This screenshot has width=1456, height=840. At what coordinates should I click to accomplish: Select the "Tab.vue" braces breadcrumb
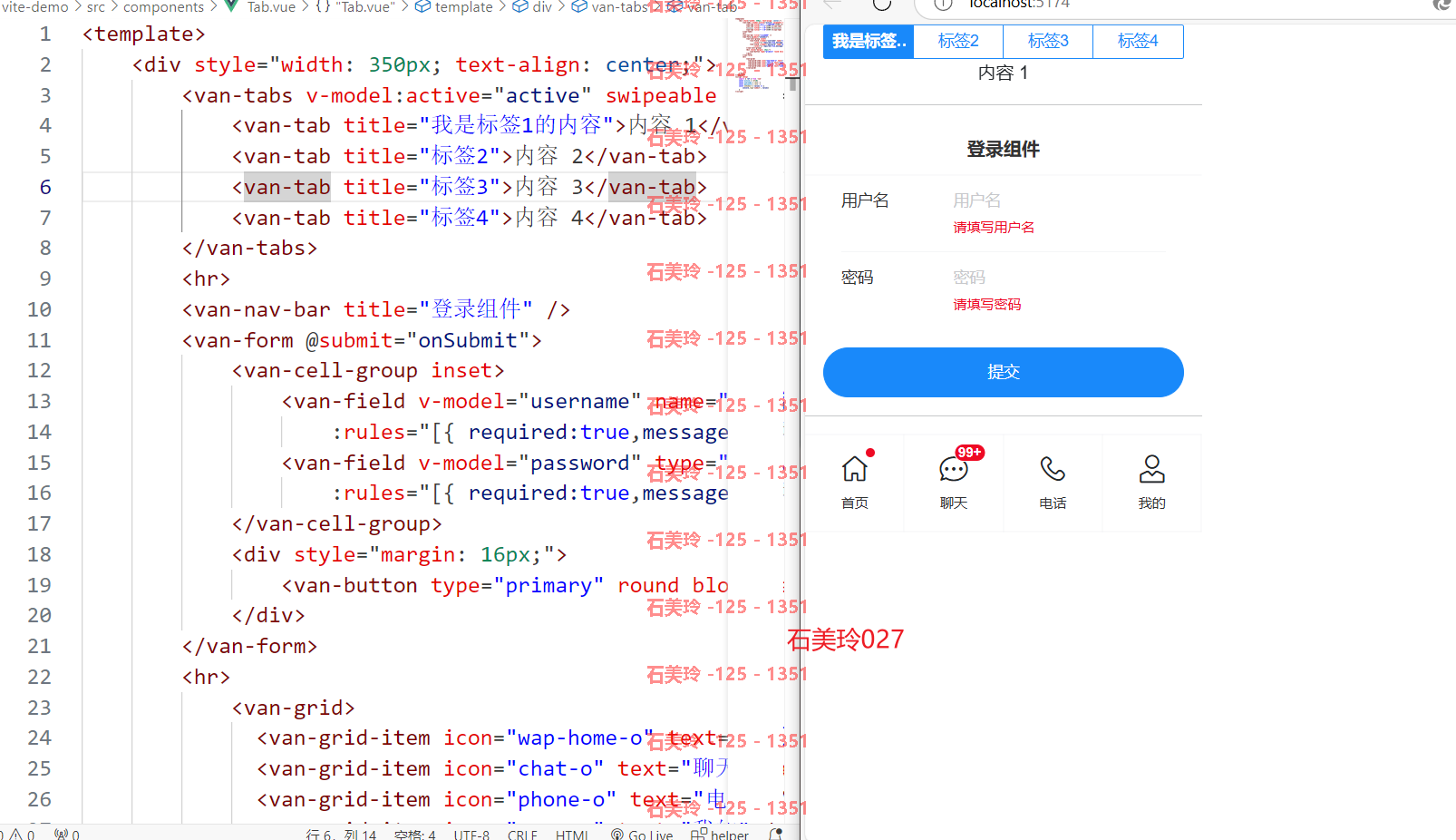[355, 6]
